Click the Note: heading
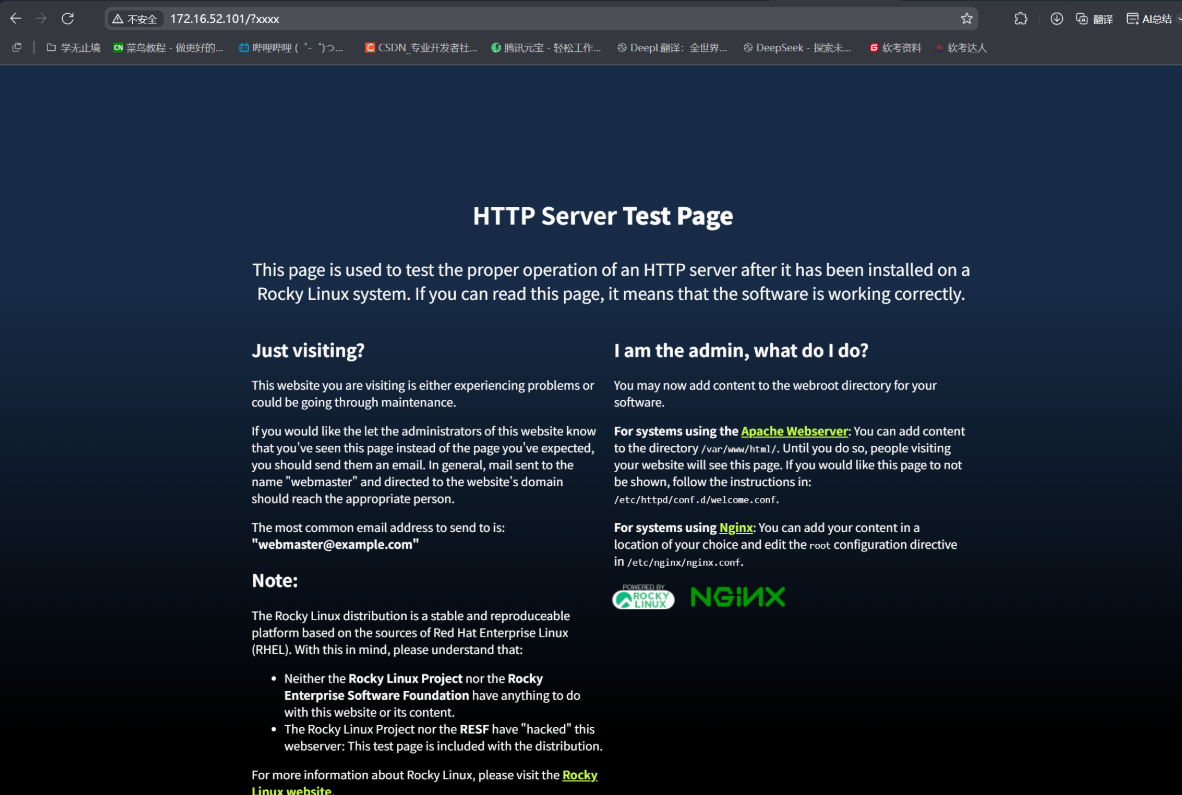Screen dimensions: 1182x795 point(274,580)
